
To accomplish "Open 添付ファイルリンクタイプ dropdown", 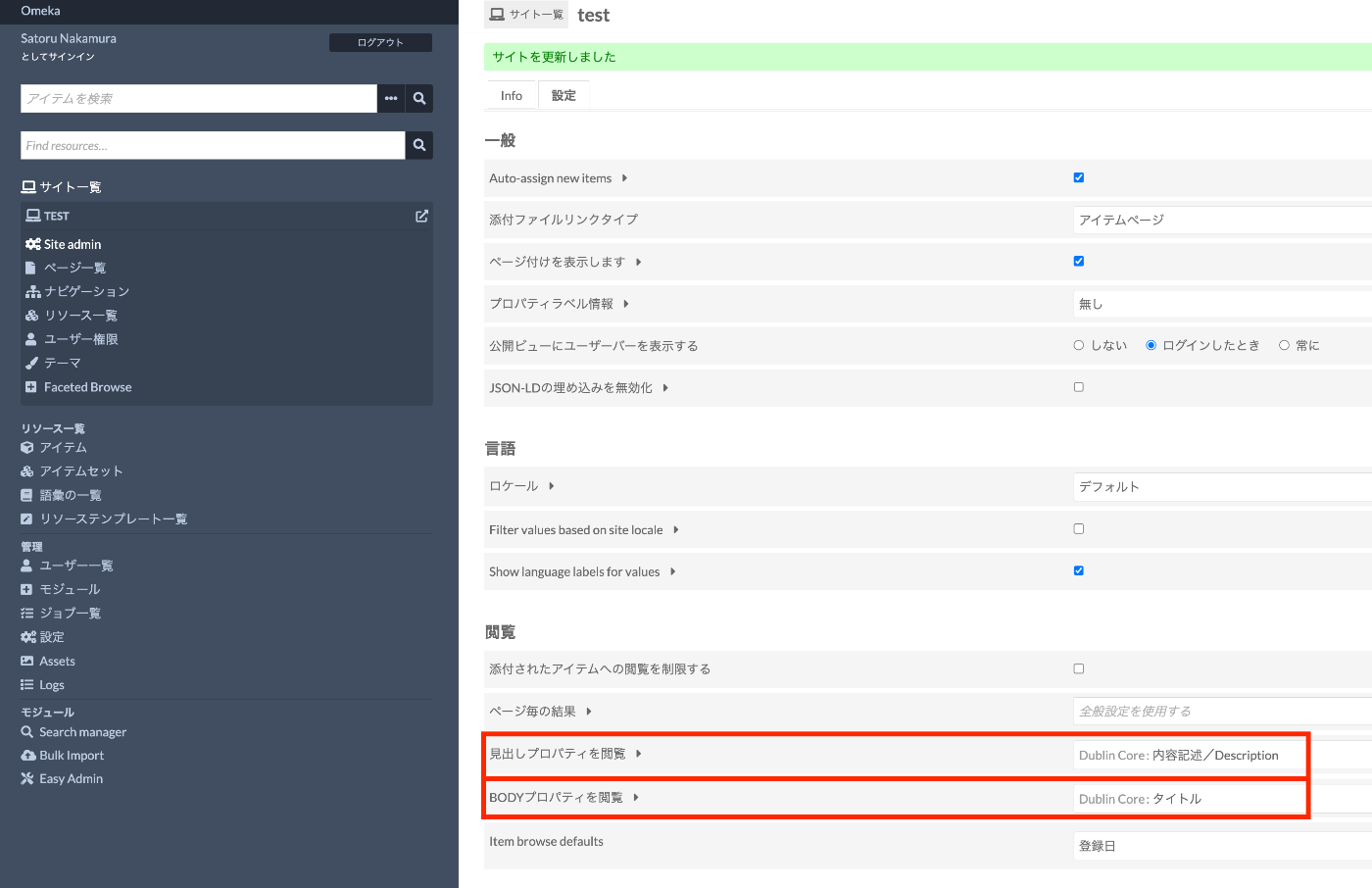I will point(1222,220).
